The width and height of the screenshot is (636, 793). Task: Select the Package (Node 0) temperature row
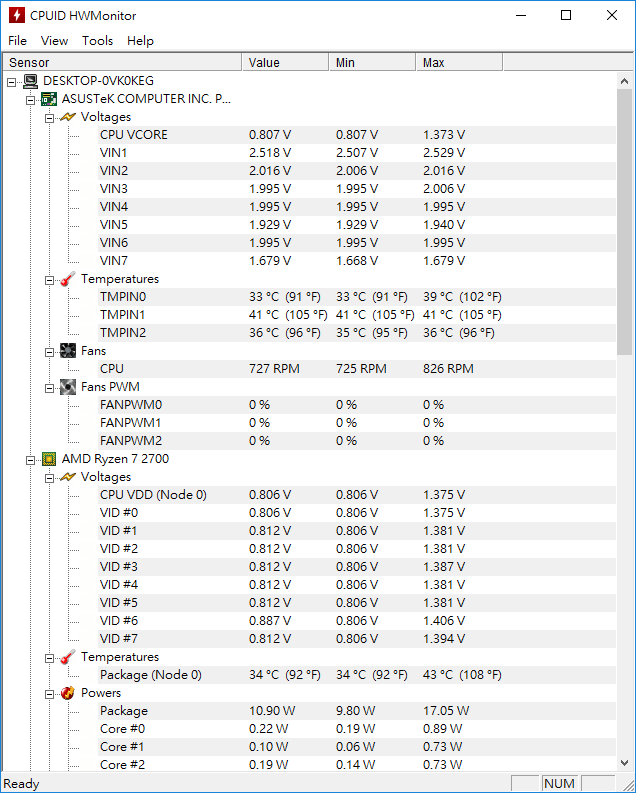click(357, 675)
